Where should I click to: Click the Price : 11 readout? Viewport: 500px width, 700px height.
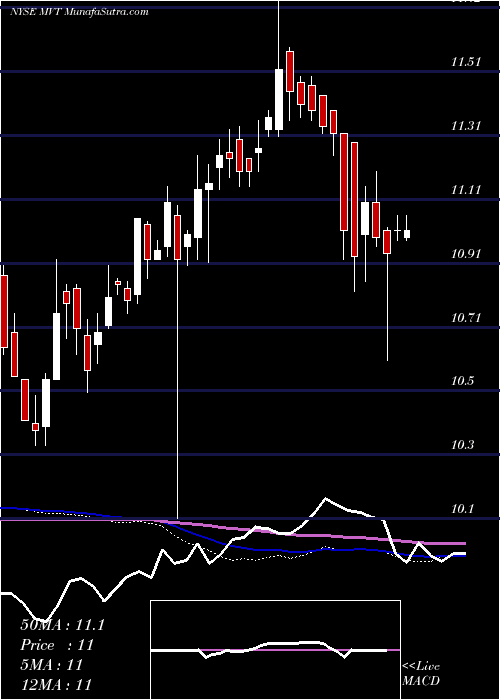tap(57, 645)
